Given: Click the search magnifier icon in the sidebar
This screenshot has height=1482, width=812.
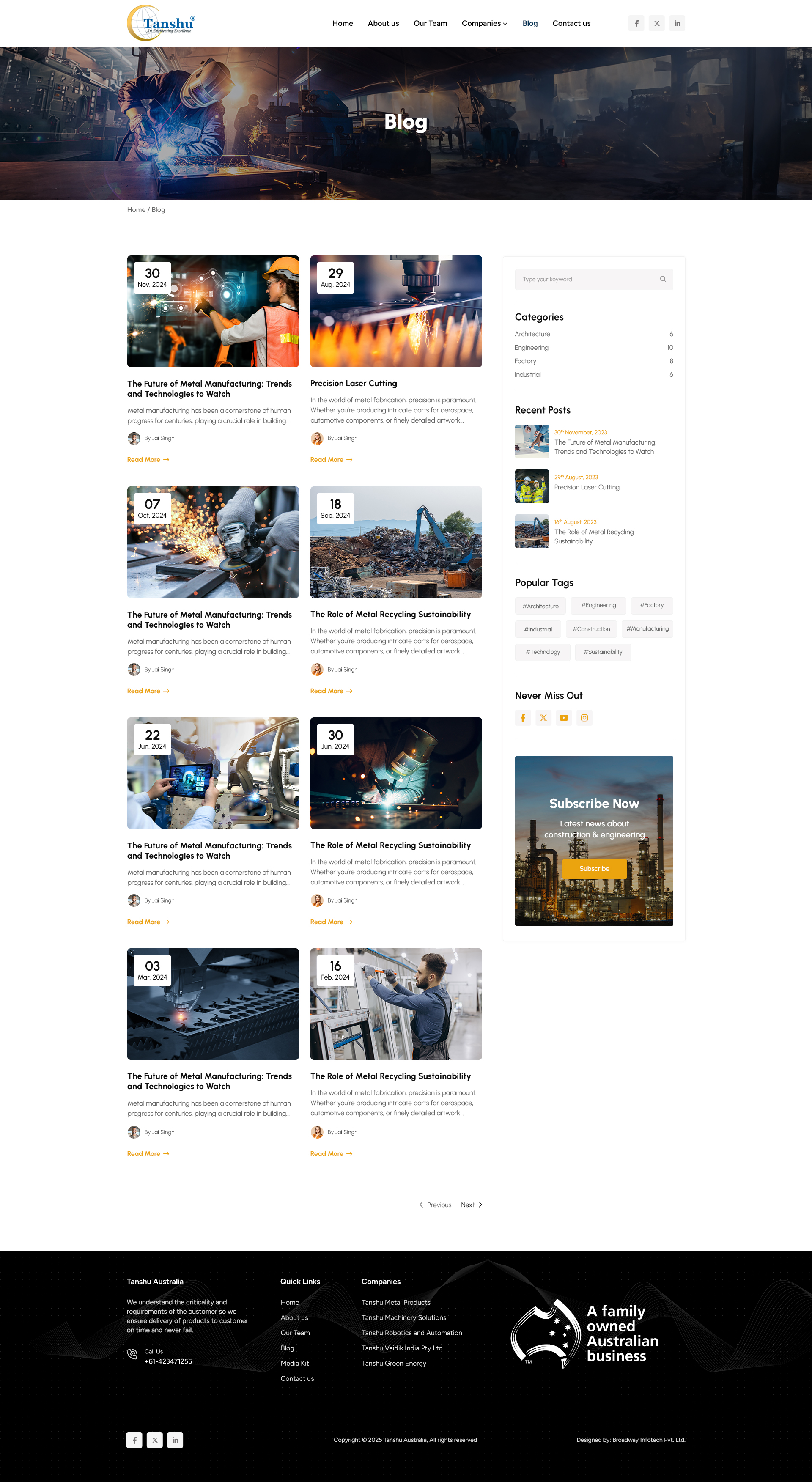Looking at the screenshot, I should coord(662,279).
